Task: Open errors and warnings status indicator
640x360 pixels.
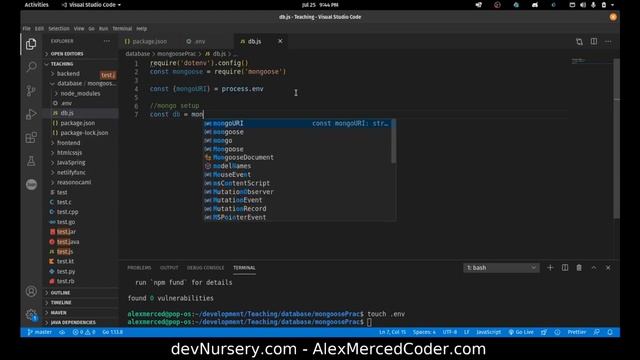Action: click(84, 332)
